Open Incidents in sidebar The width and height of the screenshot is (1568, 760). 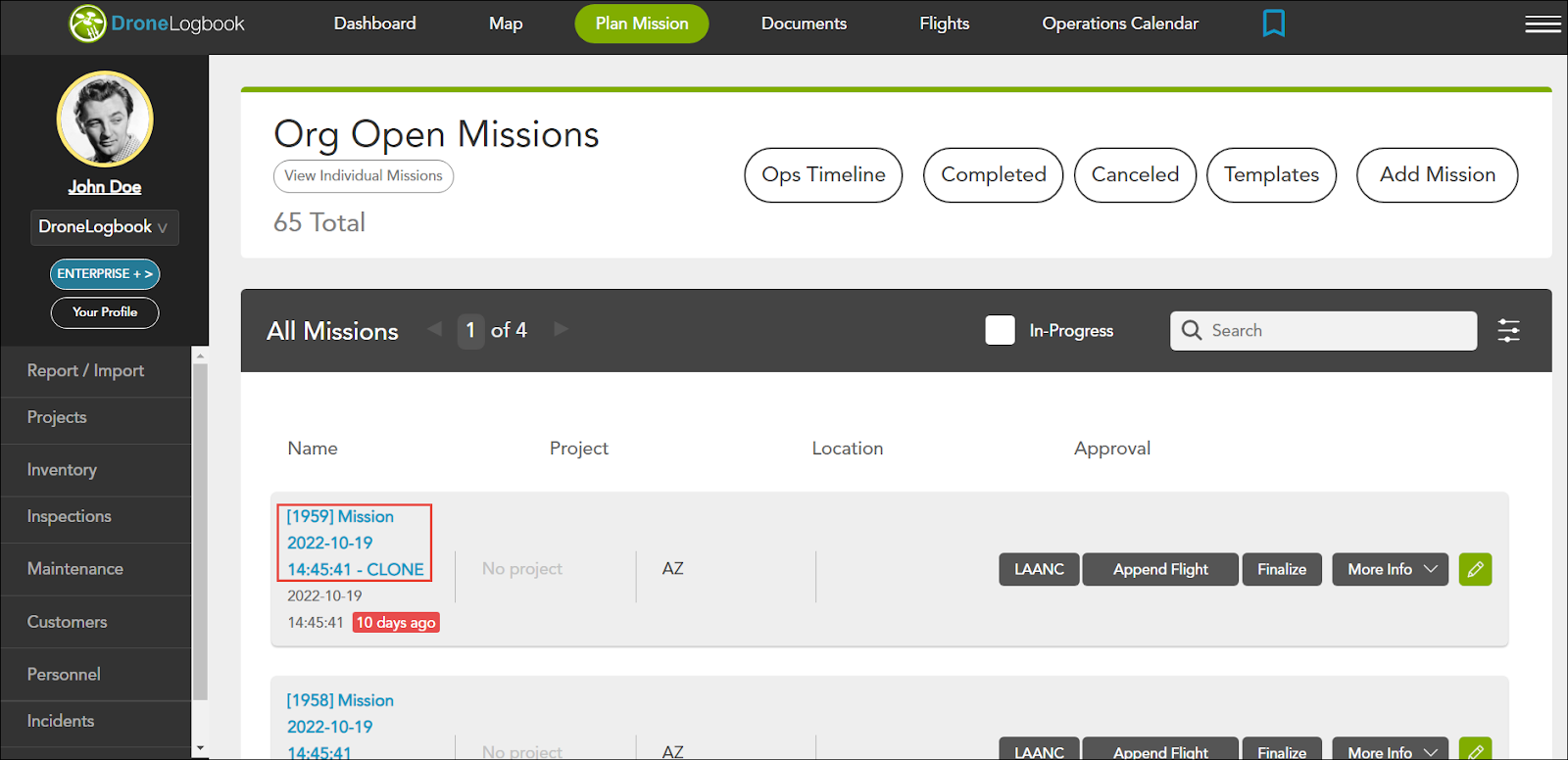(96, 721)
